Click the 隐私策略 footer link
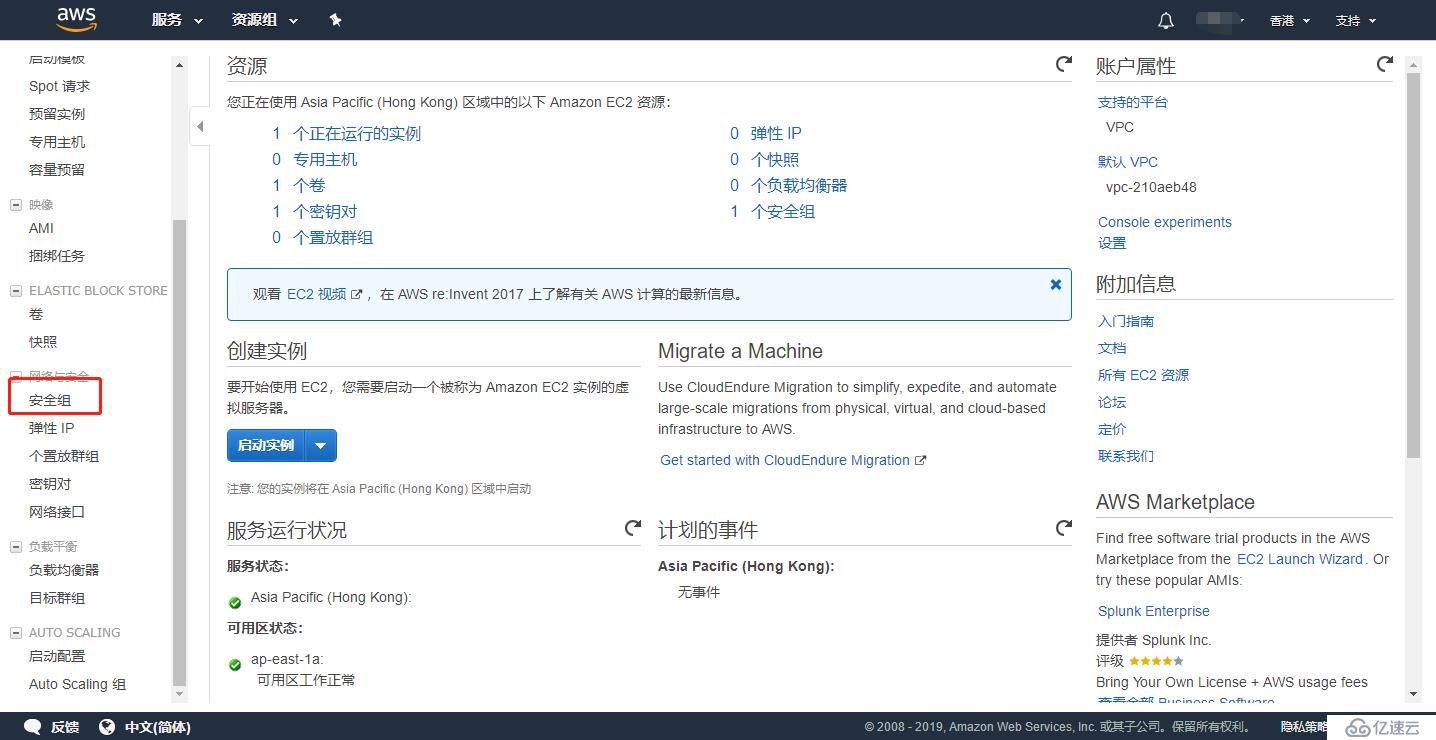This screenshot has height=740, width=1436. [1304, 727]
